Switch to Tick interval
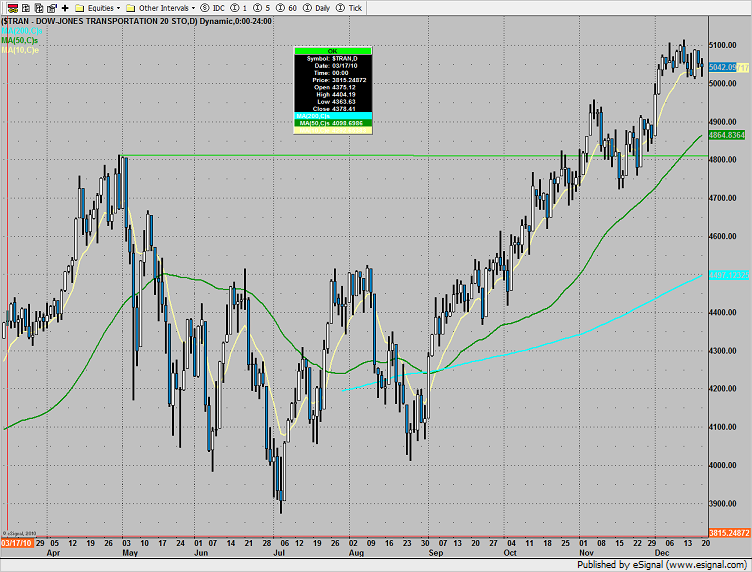 tap(349, 8)
